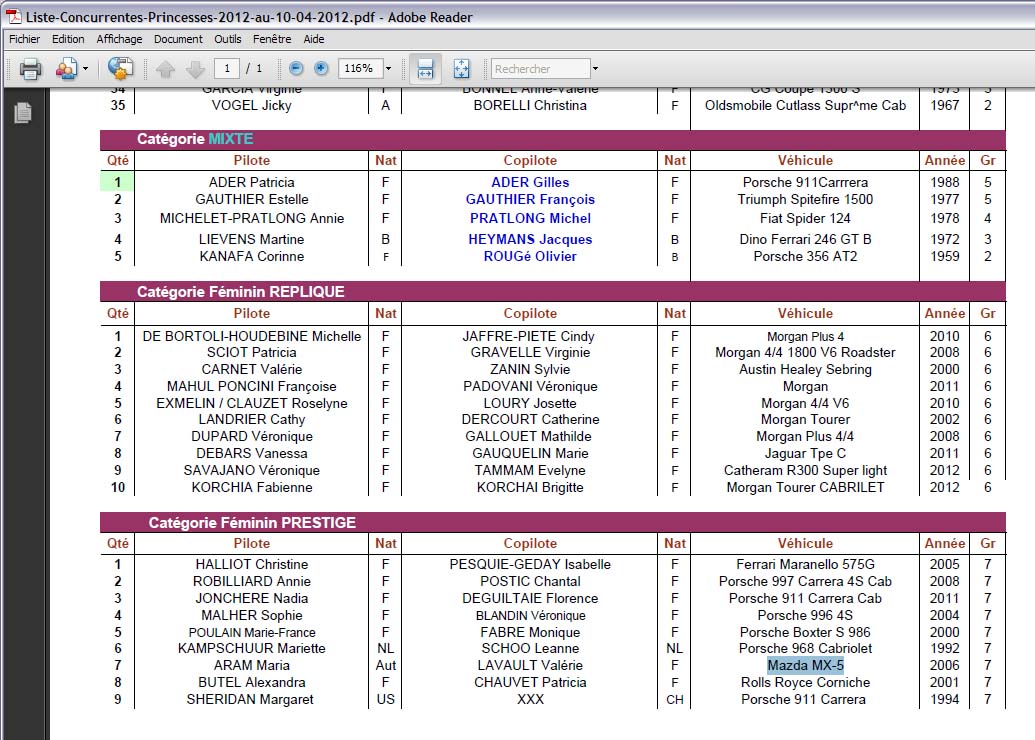
Task: Click copilote LAVAULT Valérie
Action: (530, 665)
